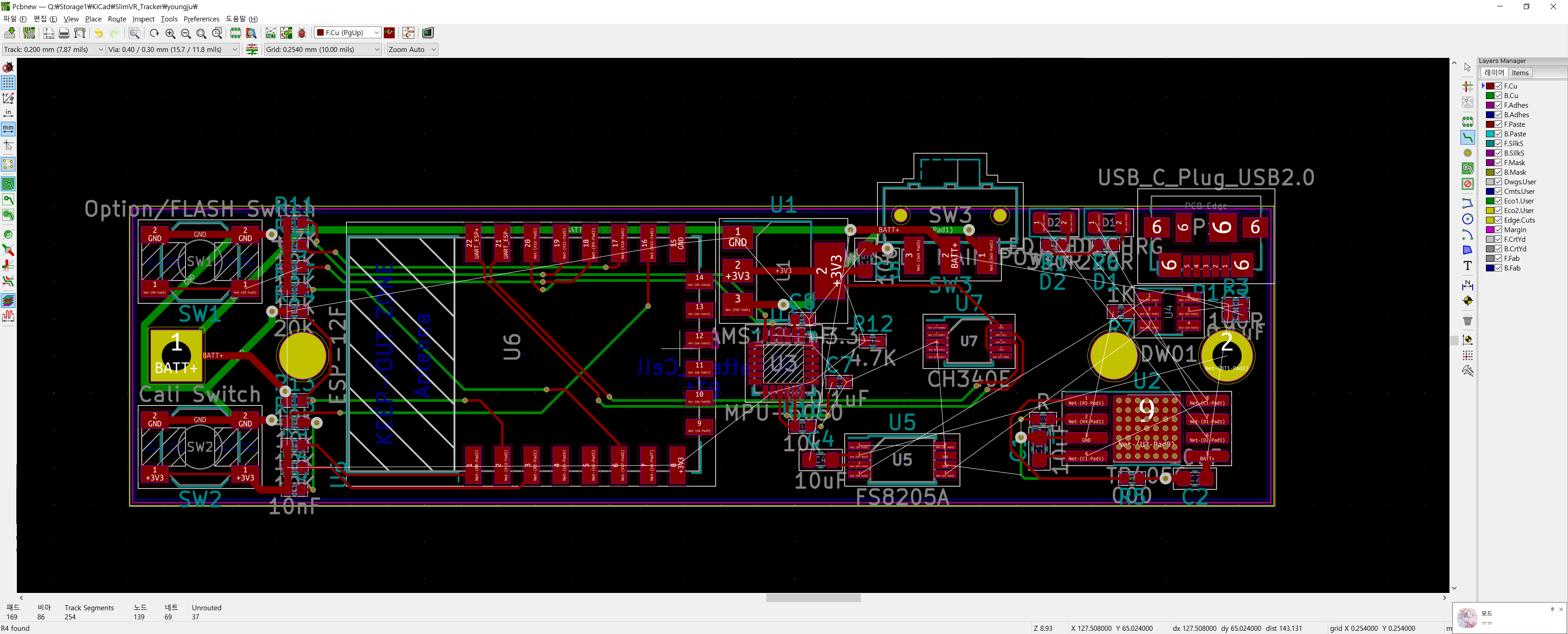The image size is (1568, 634).
Task: Select the Add text tool
Action: point(1468,265)
